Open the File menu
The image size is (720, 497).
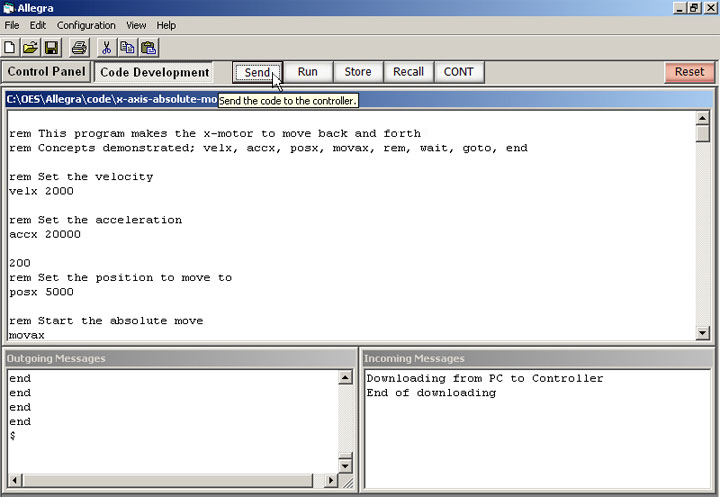point(12,25)
